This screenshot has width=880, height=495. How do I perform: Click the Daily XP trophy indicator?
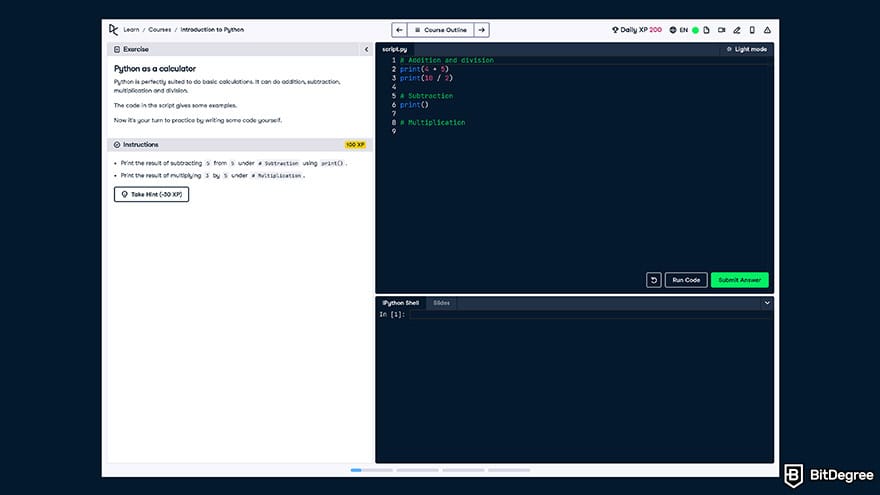pos(636,30)
